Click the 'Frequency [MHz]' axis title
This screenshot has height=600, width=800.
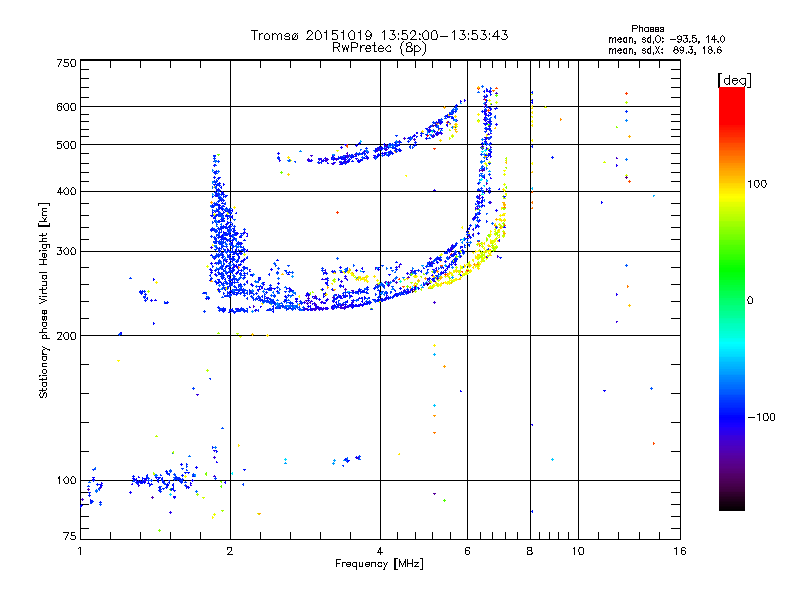pos(379,564)
